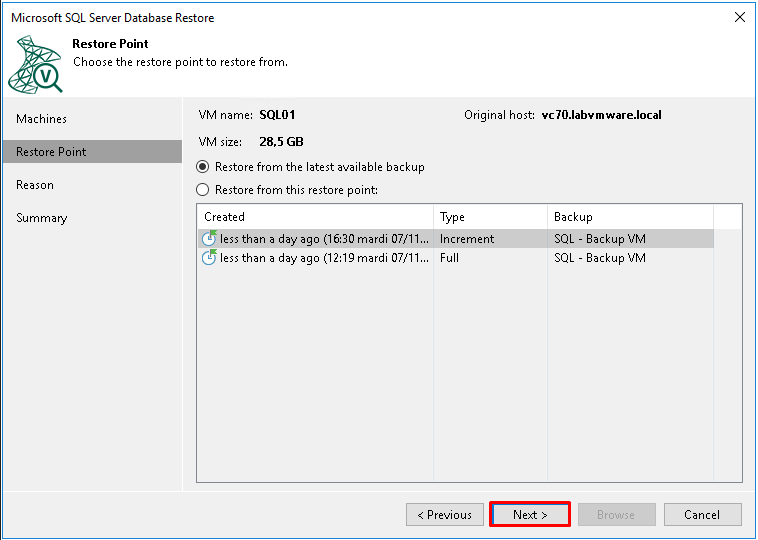Select the 12:19 mardi restore point row

[x=455, y=258]
